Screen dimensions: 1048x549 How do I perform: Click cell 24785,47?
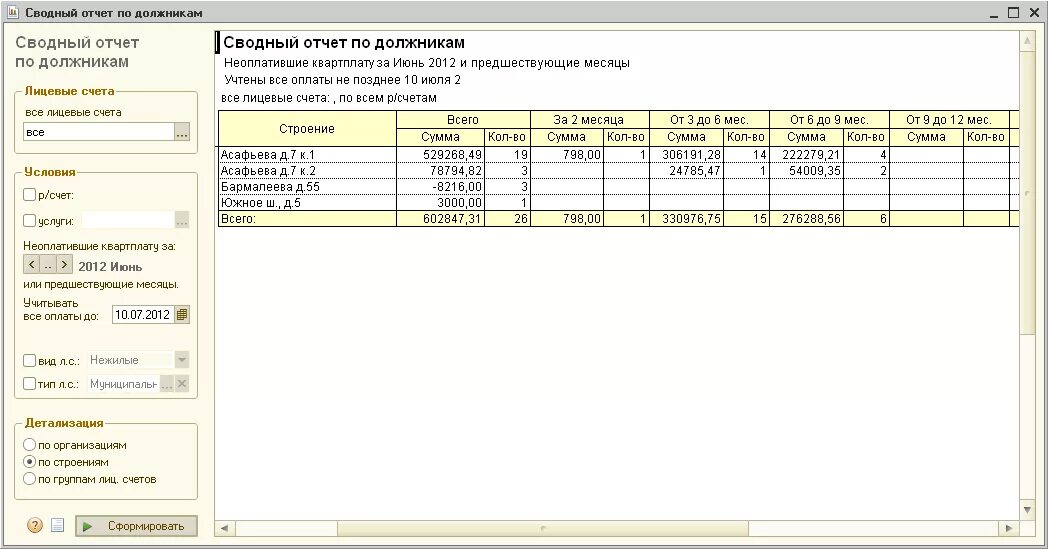(686, 171)
